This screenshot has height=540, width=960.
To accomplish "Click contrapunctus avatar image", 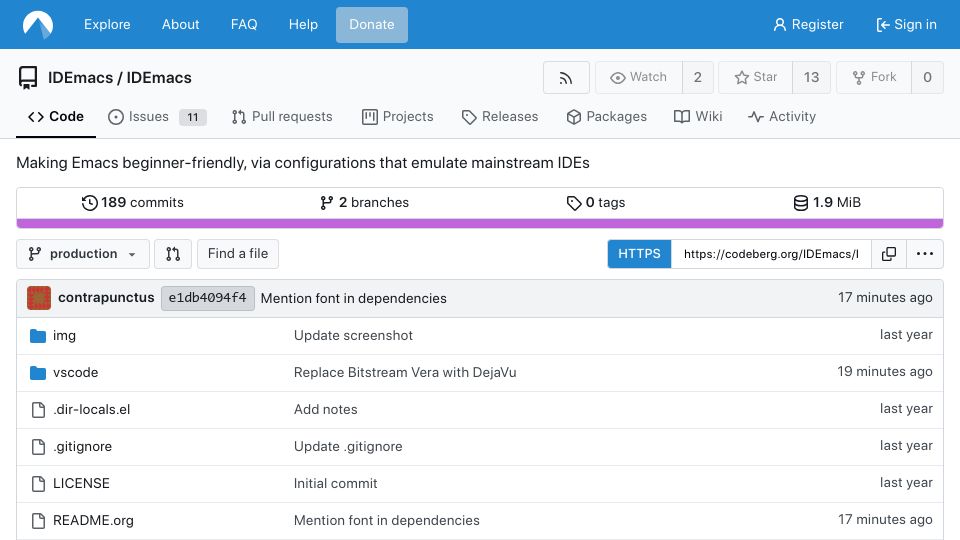I will (39, 298).
